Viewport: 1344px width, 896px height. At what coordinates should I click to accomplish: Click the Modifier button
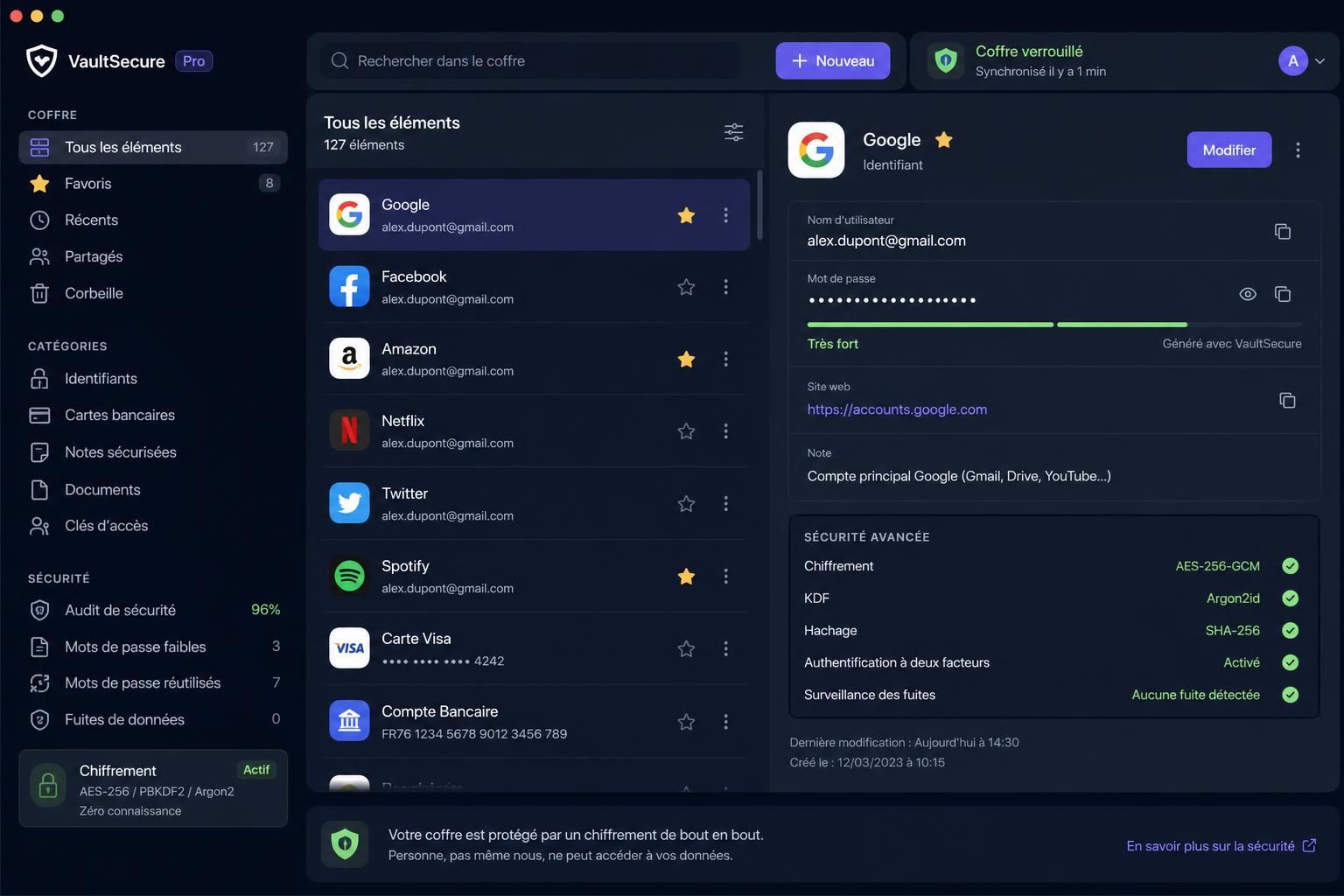point(1229,150)
